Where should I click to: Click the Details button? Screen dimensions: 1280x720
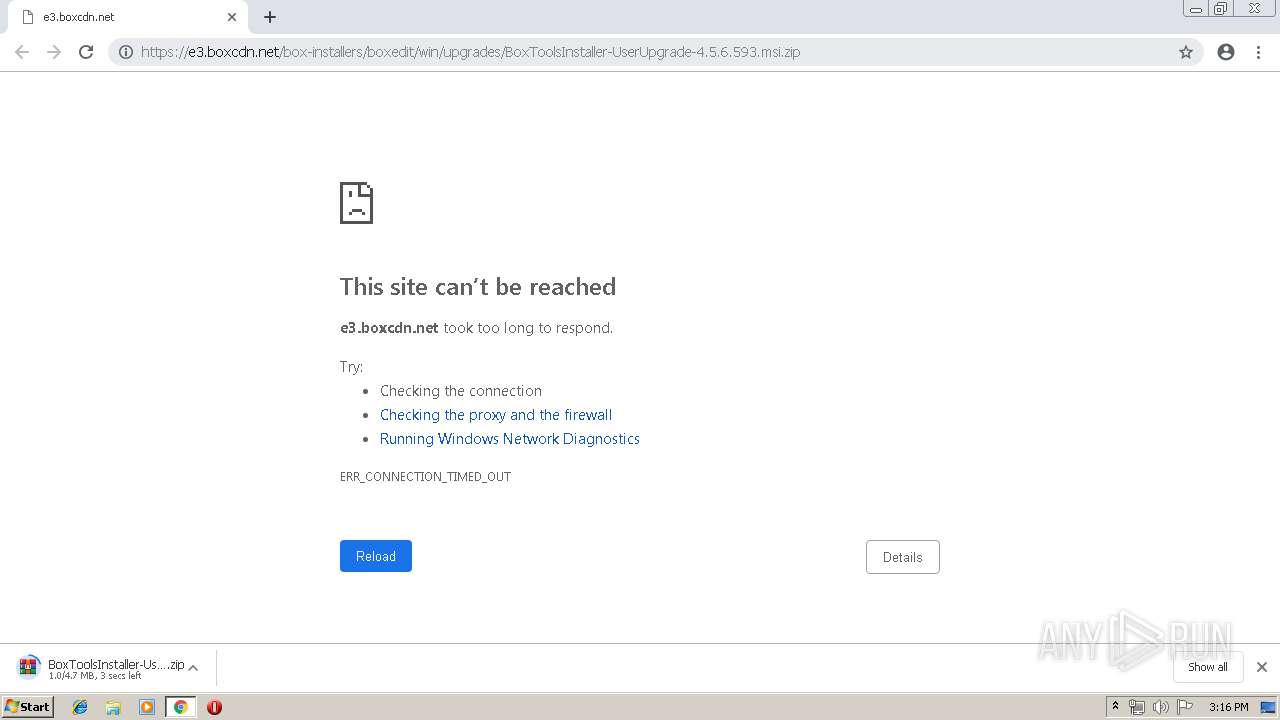(903, 557)
